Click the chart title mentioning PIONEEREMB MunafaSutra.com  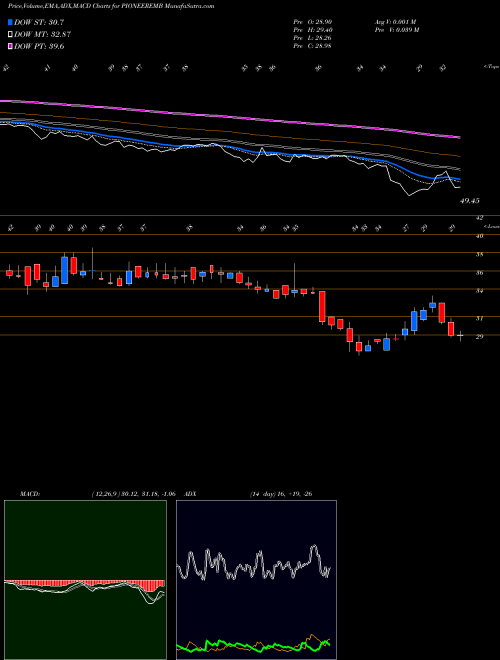111,6
